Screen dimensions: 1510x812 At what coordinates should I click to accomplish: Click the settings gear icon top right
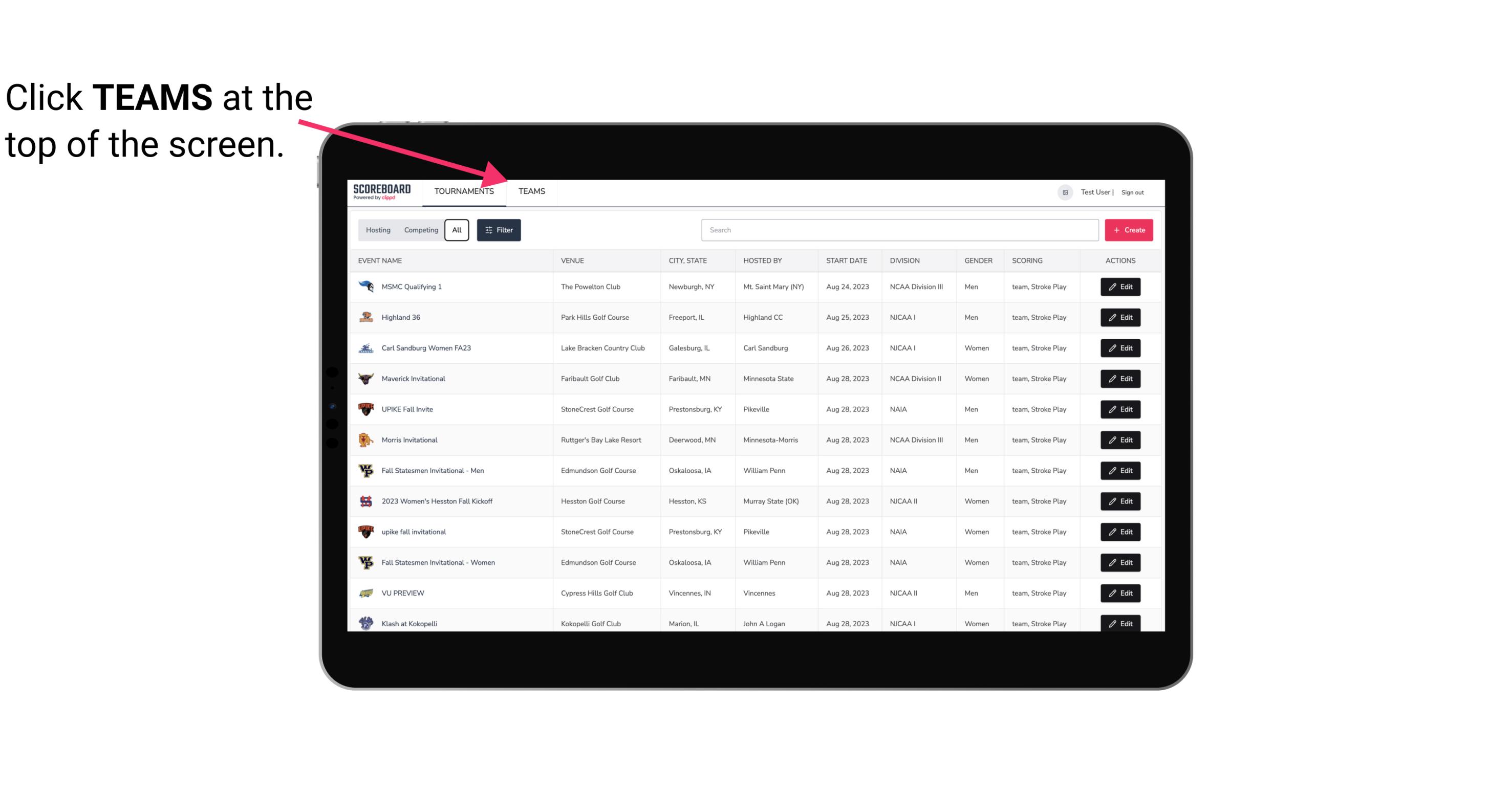(x=1063, y=191)
